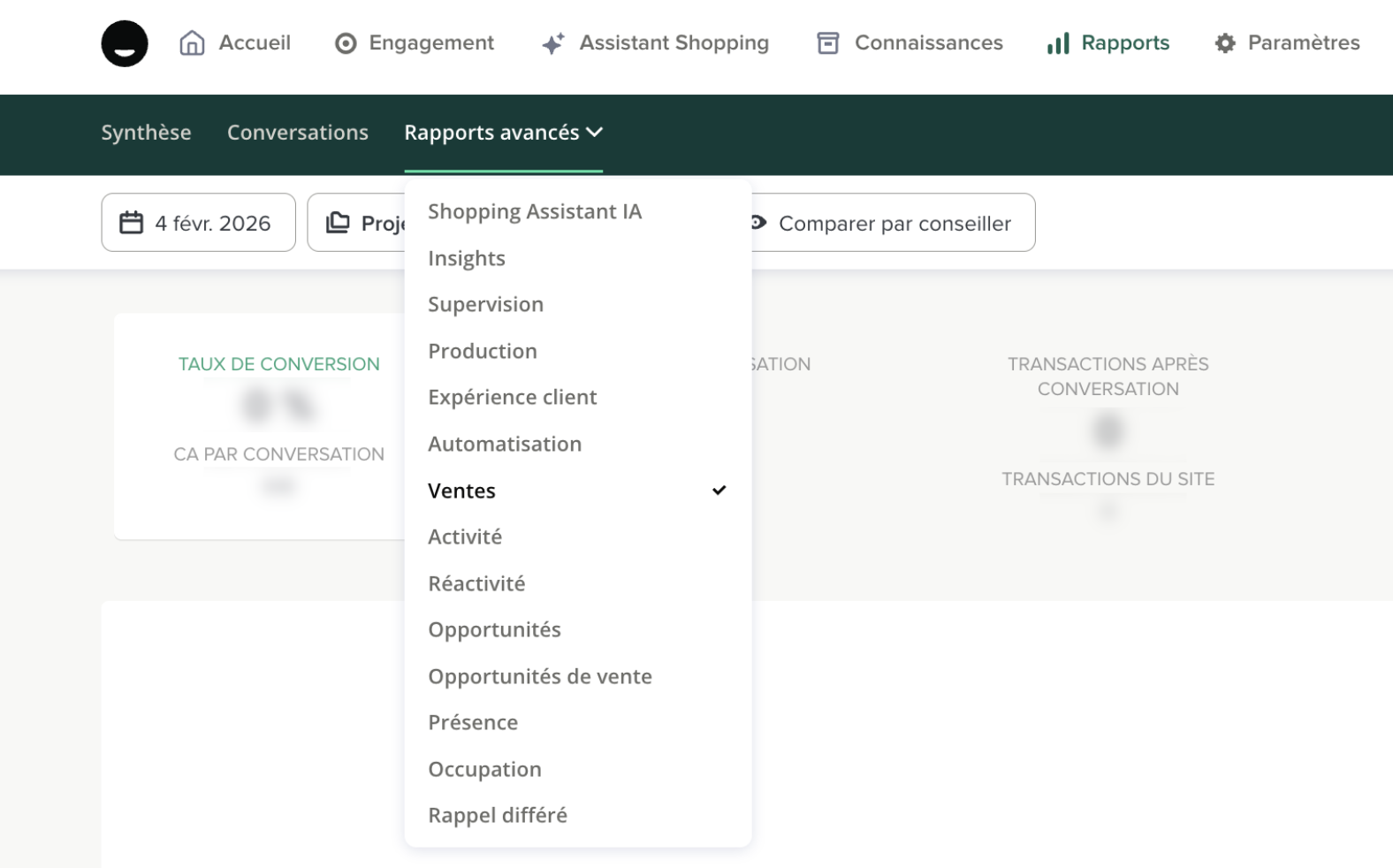Select the checked Ventes report option
1393x868 pixels.
click(461, 491)
